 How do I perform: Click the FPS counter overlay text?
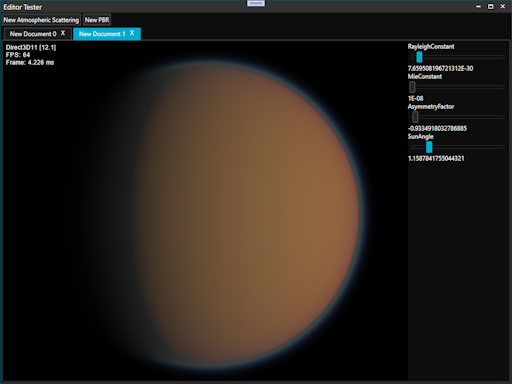click(x=18, y=55)
